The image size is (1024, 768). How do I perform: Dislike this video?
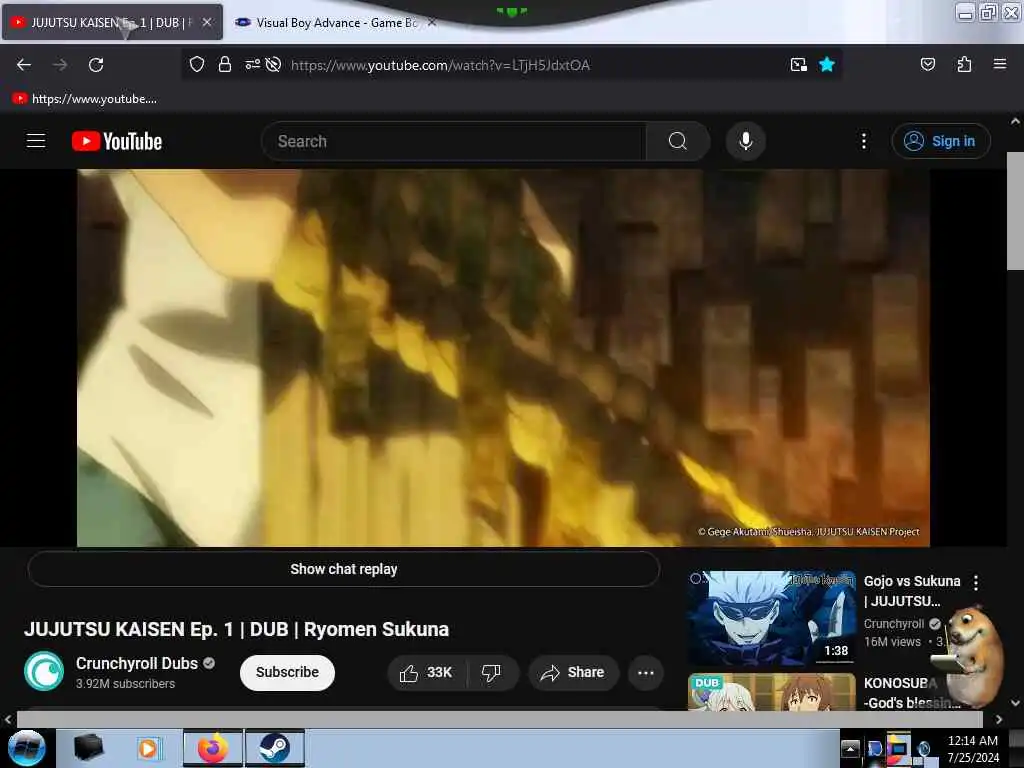pos(491,673)
